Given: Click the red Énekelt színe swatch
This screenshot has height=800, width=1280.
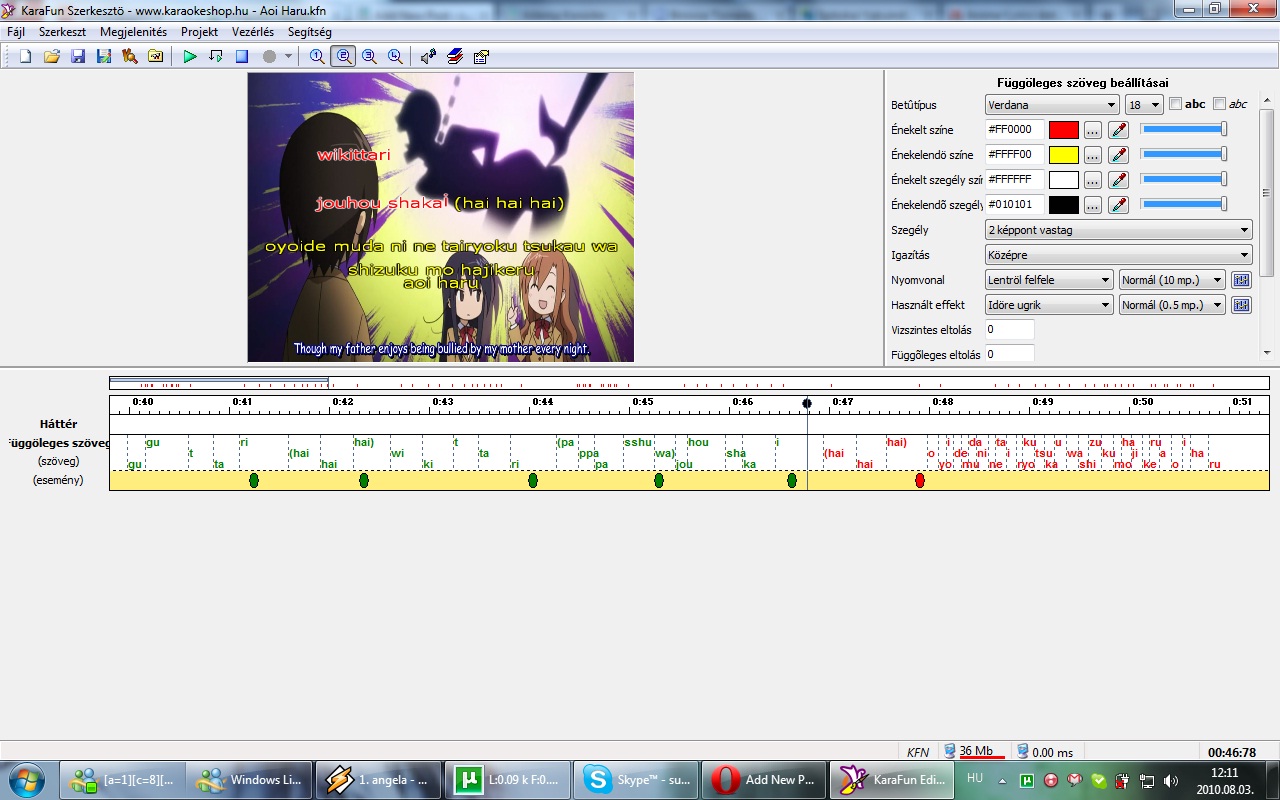Looking at the screenshot, I should (1064, 130).
